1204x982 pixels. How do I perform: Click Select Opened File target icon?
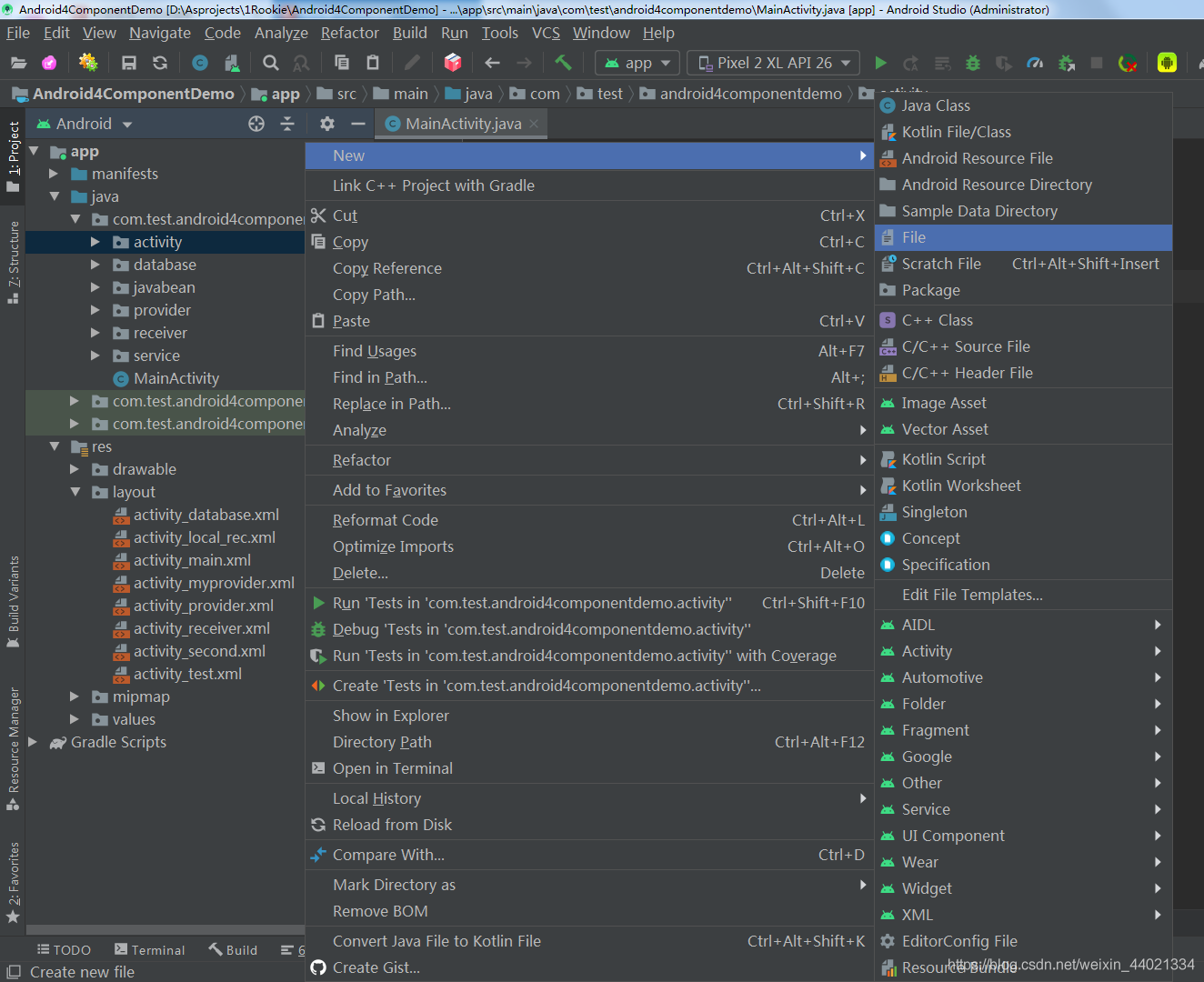[256, 124]
